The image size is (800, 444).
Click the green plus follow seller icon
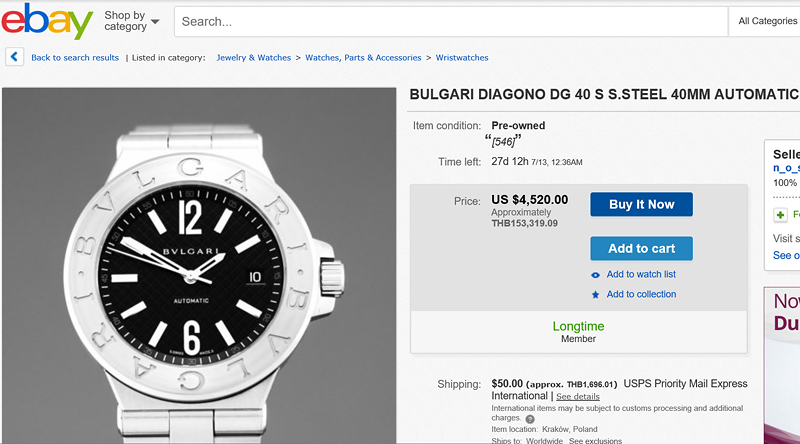point(780,215)
